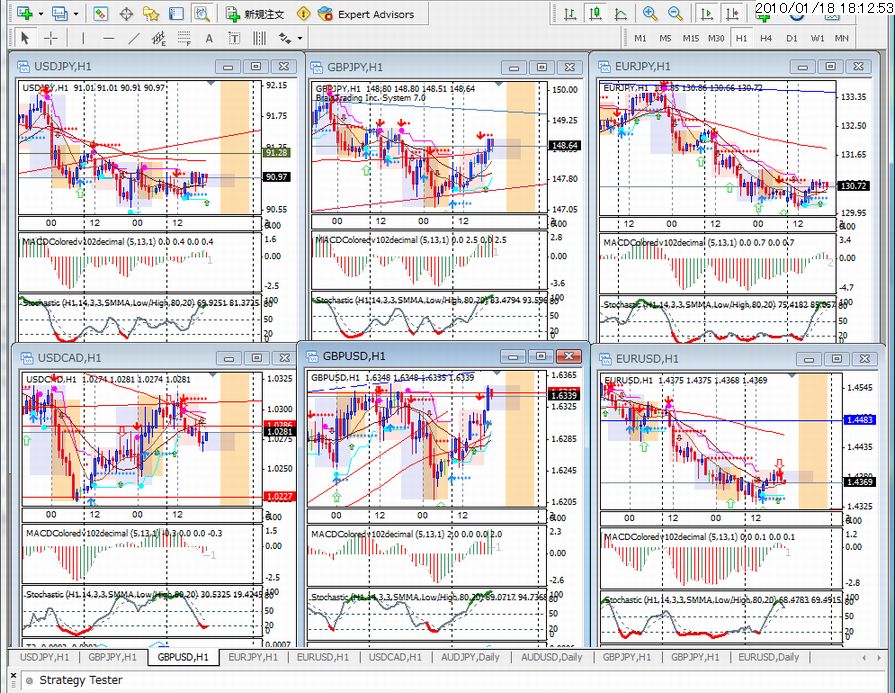Choose the trendline drawing tool
The width and height of the screenshot is (895, 693).
coord(134,38)
